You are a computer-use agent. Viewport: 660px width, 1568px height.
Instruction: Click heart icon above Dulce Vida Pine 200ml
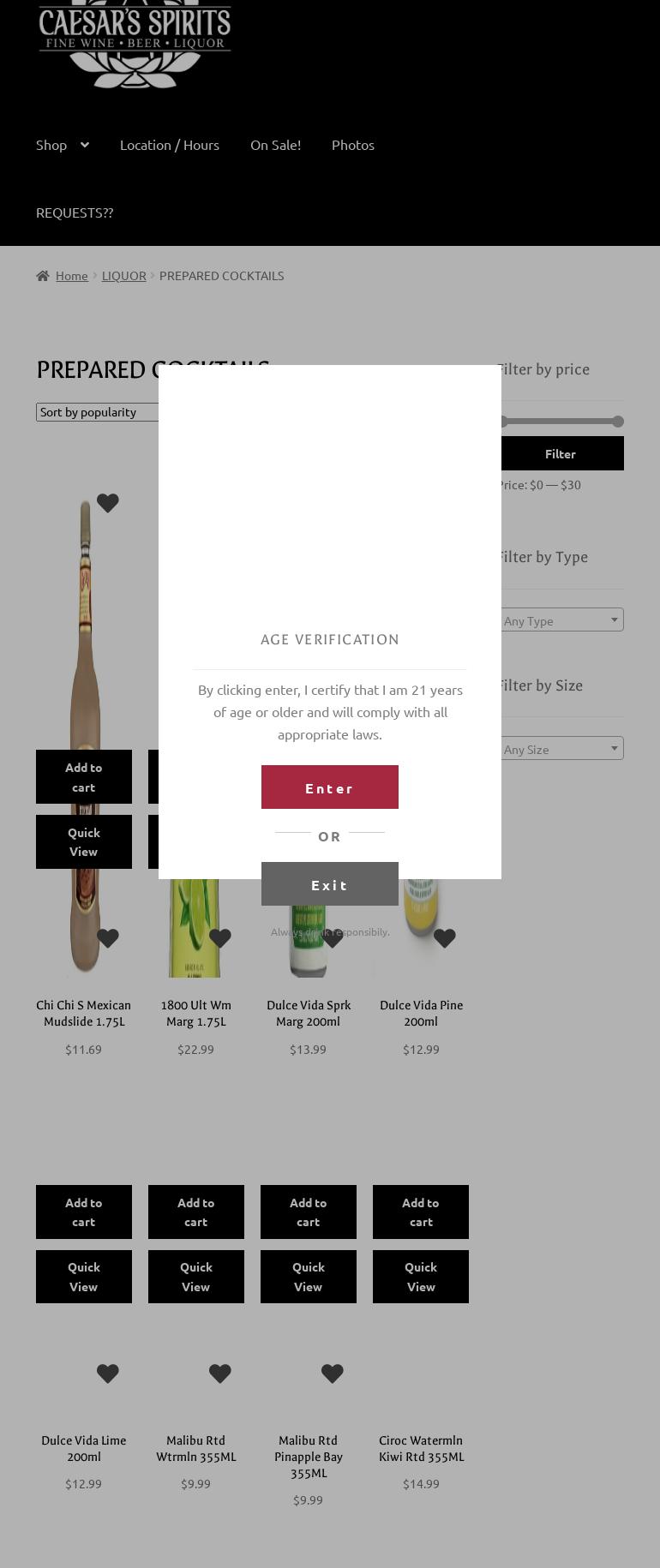pos(444,938)
